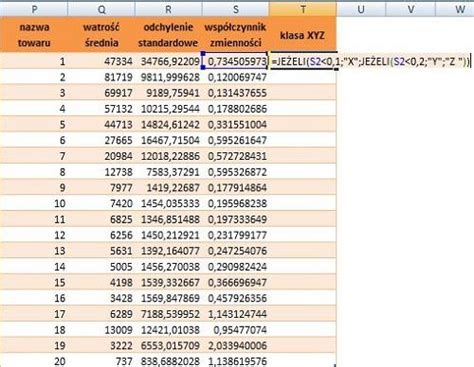Select cell with value 16467,71504
This screenshot has width=474, height=367.
(x=168, y=140)
